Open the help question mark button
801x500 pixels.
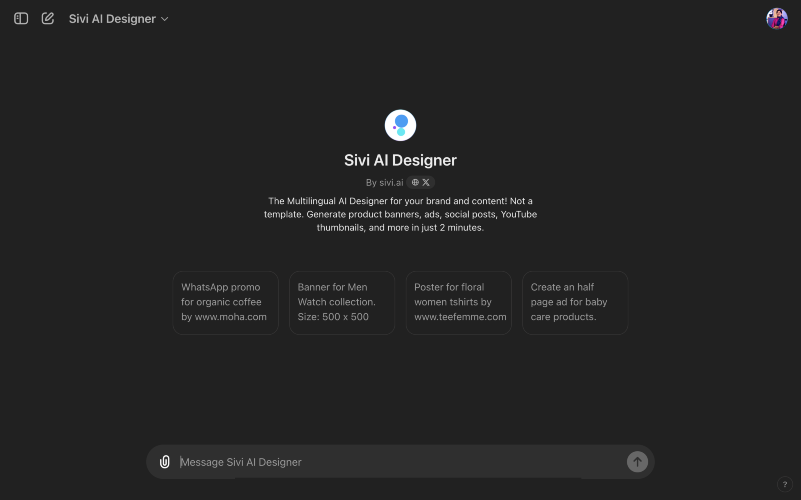pyautogui.click(x=785, y=484)
